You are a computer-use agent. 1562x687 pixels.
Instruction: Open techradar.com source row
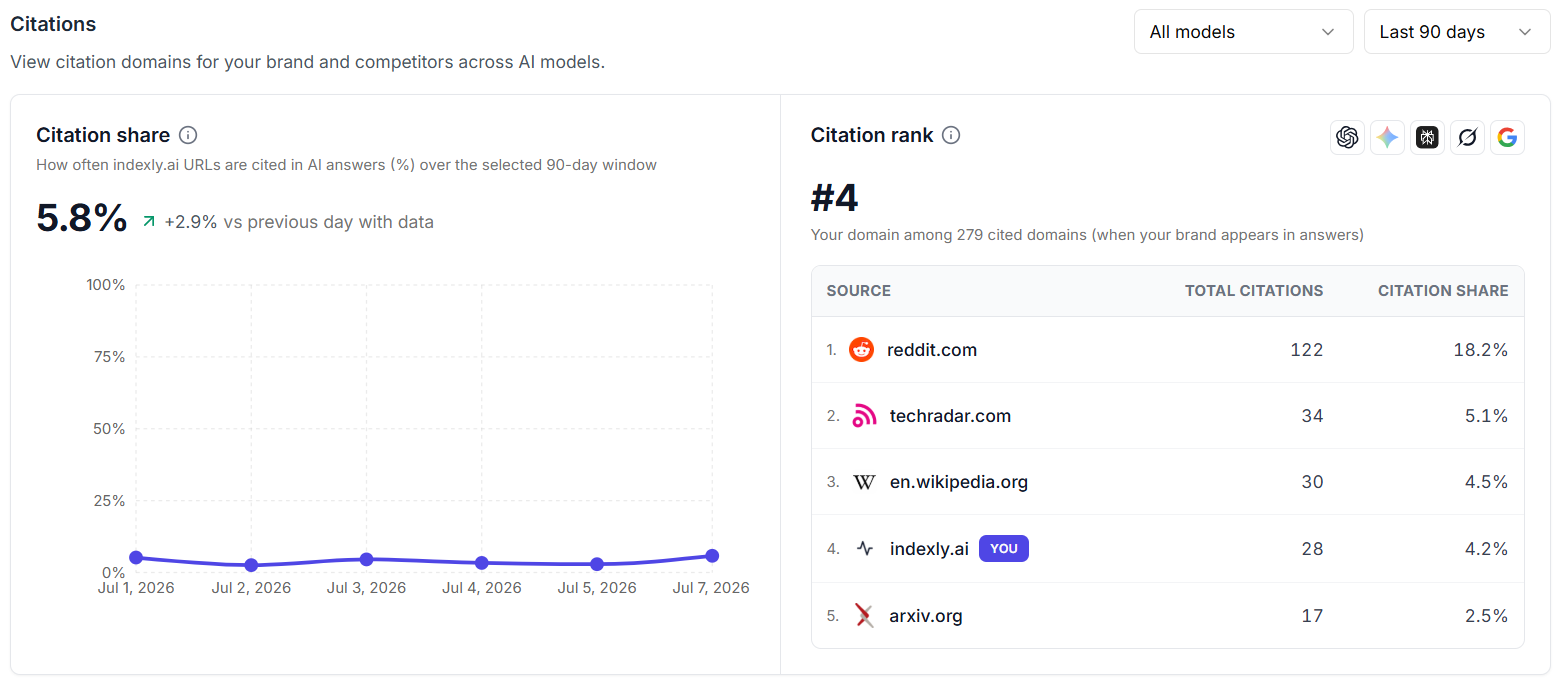1167,416
